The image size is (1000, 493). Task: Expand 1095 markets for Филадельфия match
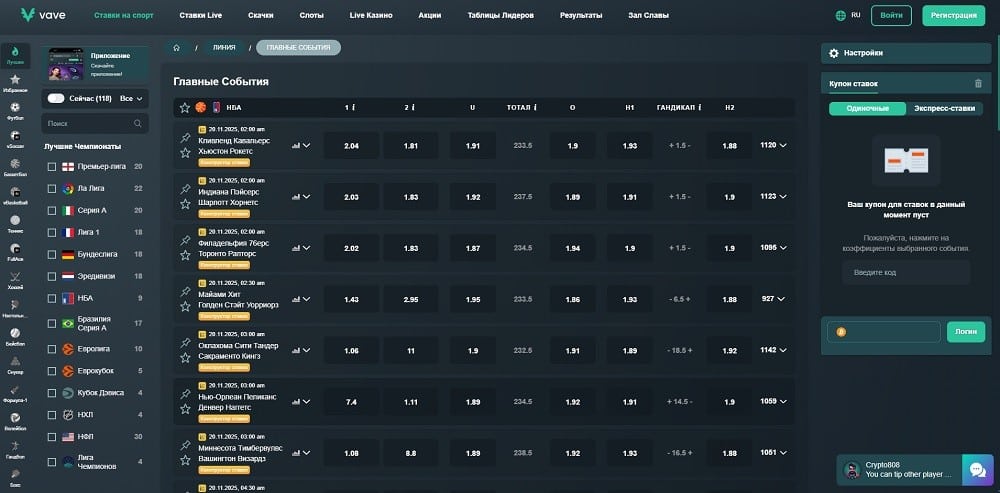tap(773, 247)
